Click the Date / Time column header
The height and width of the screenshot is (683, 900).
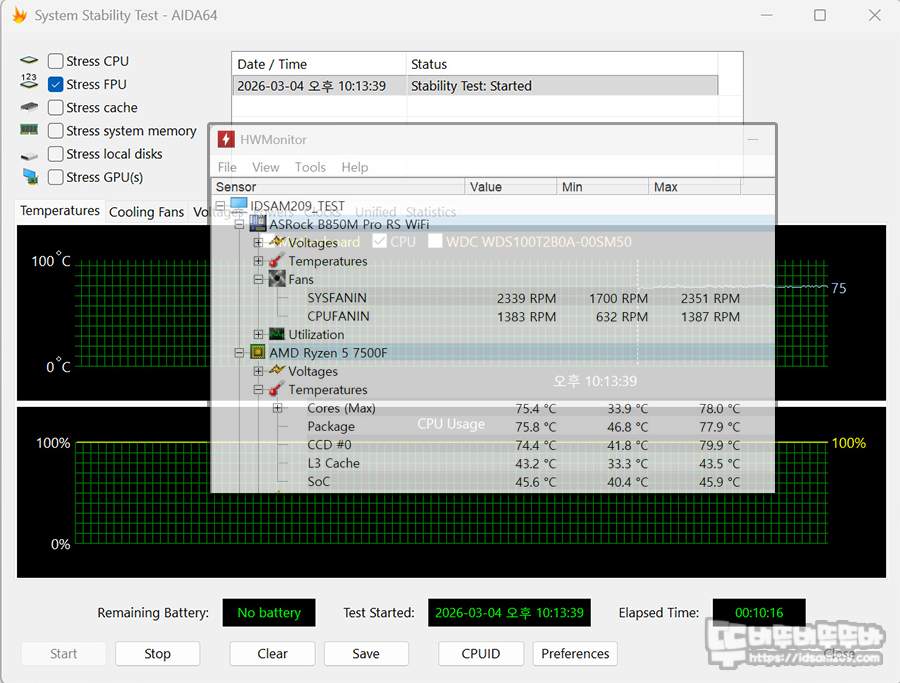coord(319,64)
